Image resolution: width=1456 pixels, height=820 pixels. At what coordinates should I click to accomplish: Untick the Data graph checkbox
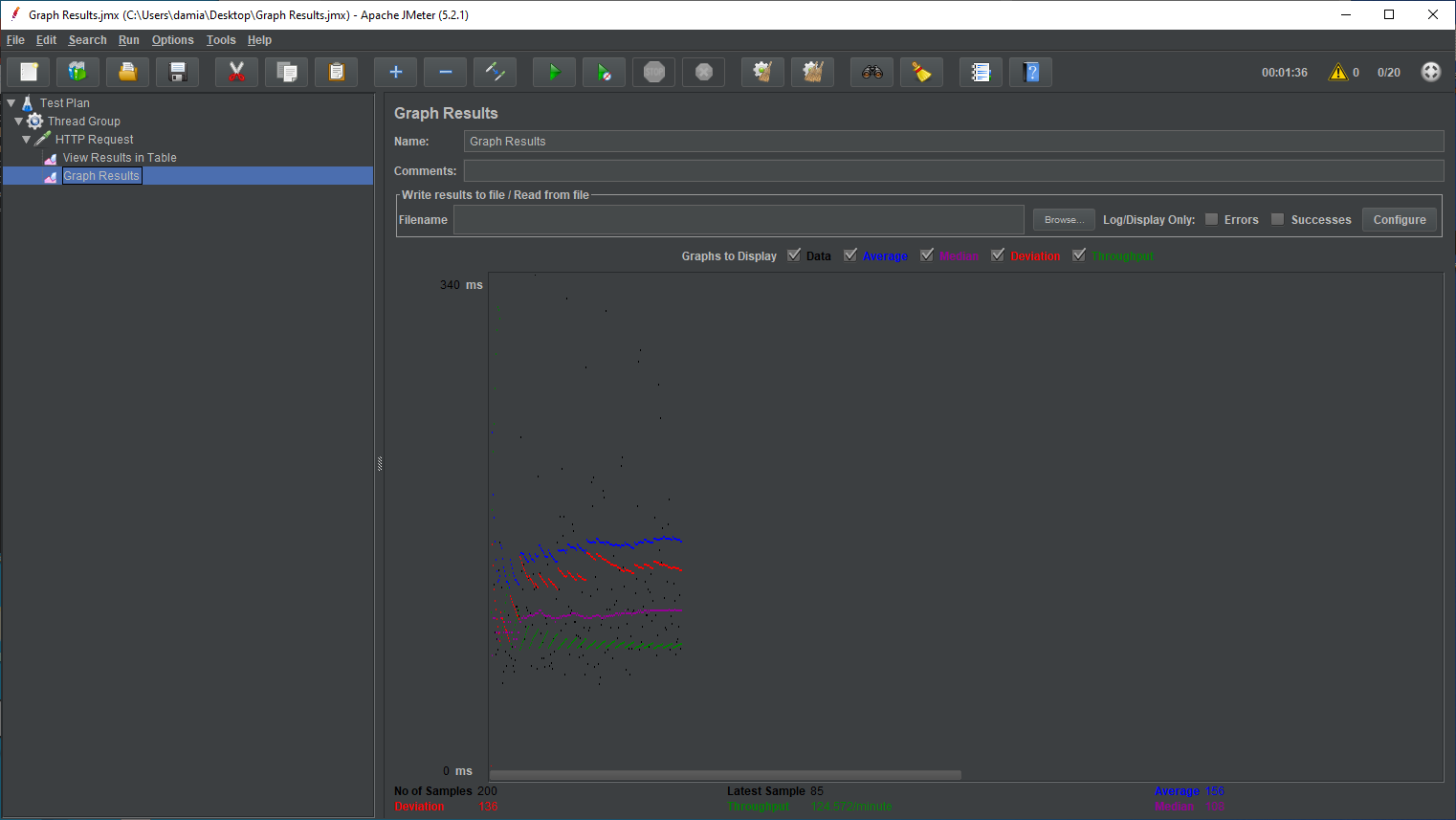794,255
